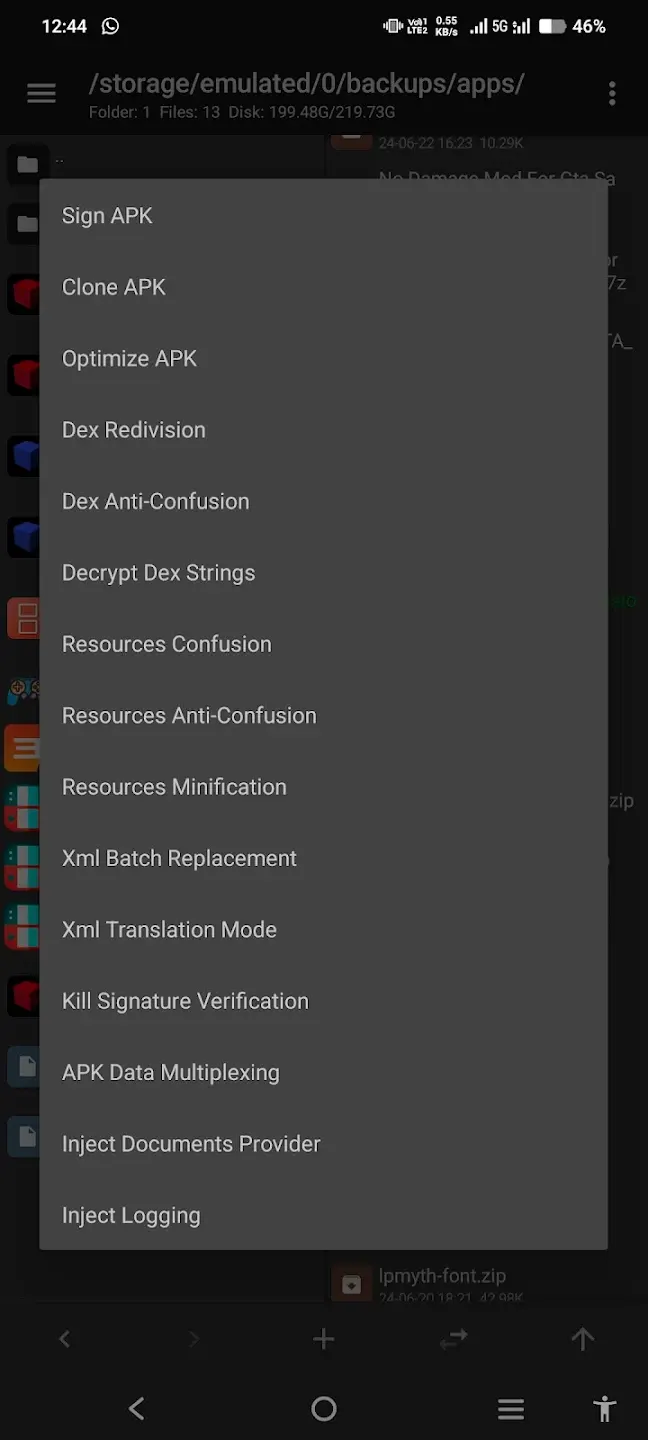Open Dex Redivision option
648x1440 pixels.
pyautogui.click(x=134, y=430)
